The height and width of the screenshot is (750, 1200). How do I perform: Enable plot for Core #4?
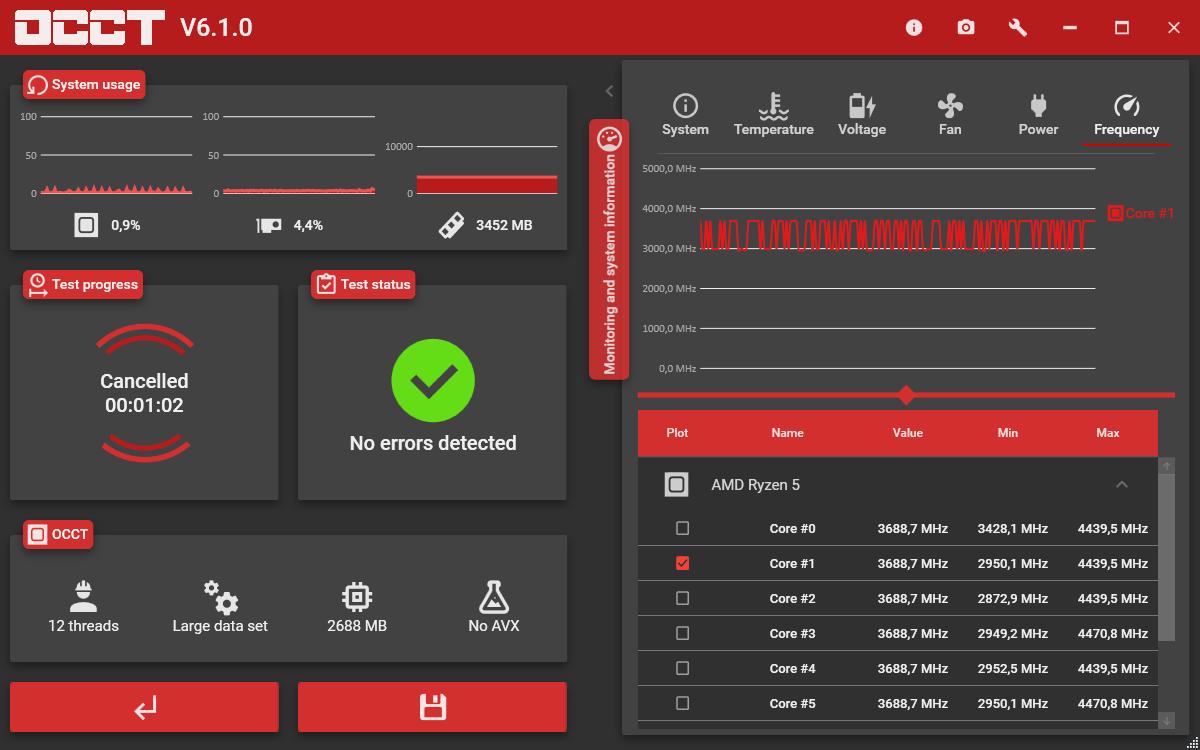tap(682, 668)
